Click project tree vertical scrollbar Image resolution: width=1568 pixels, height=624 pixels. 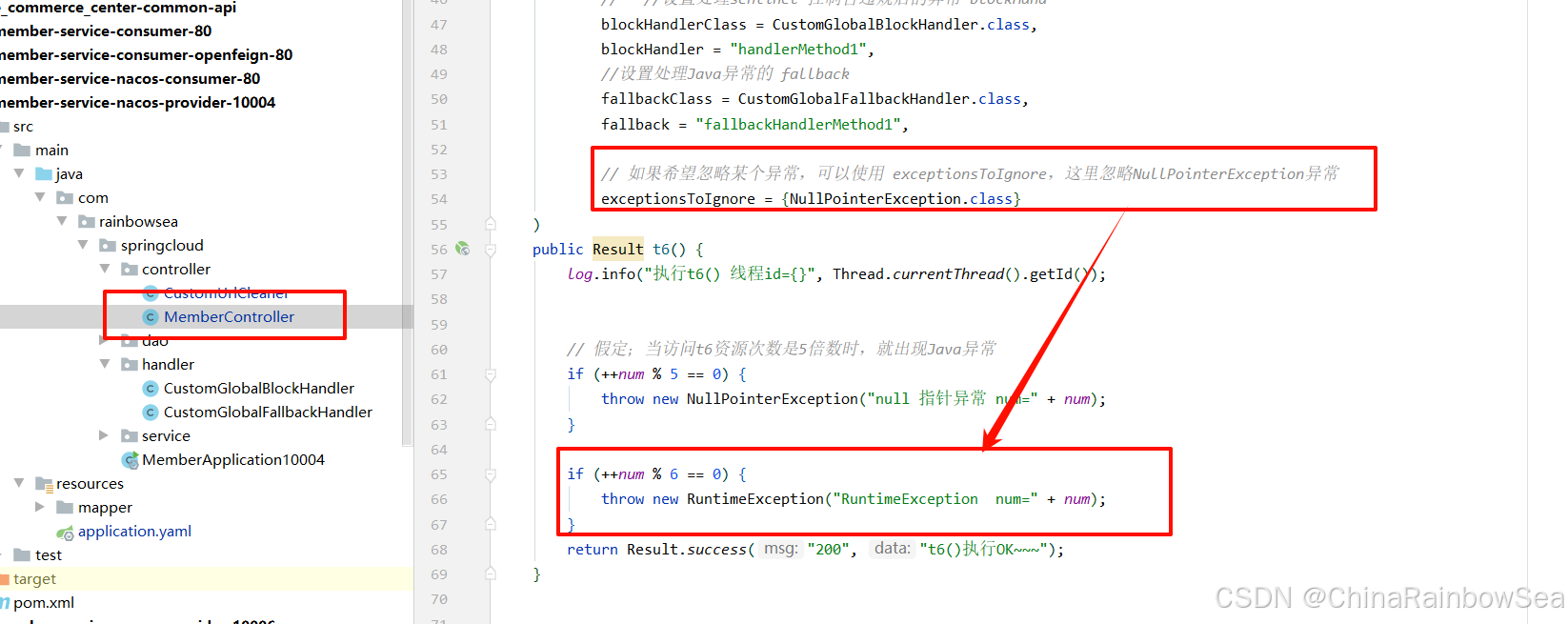(x=408, y=222)
